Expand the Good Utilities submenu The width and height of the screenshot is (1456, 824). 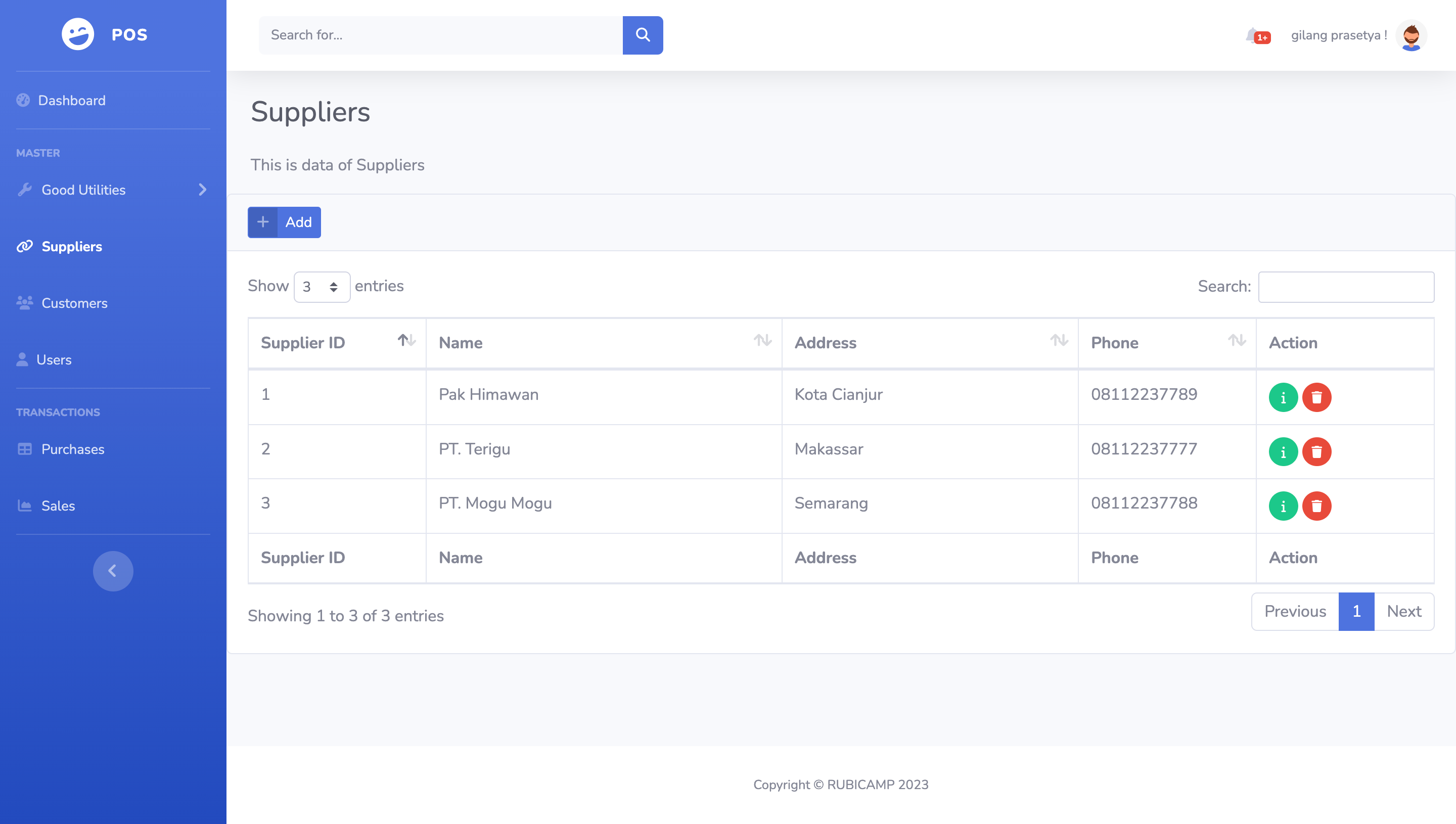point(202,190)
